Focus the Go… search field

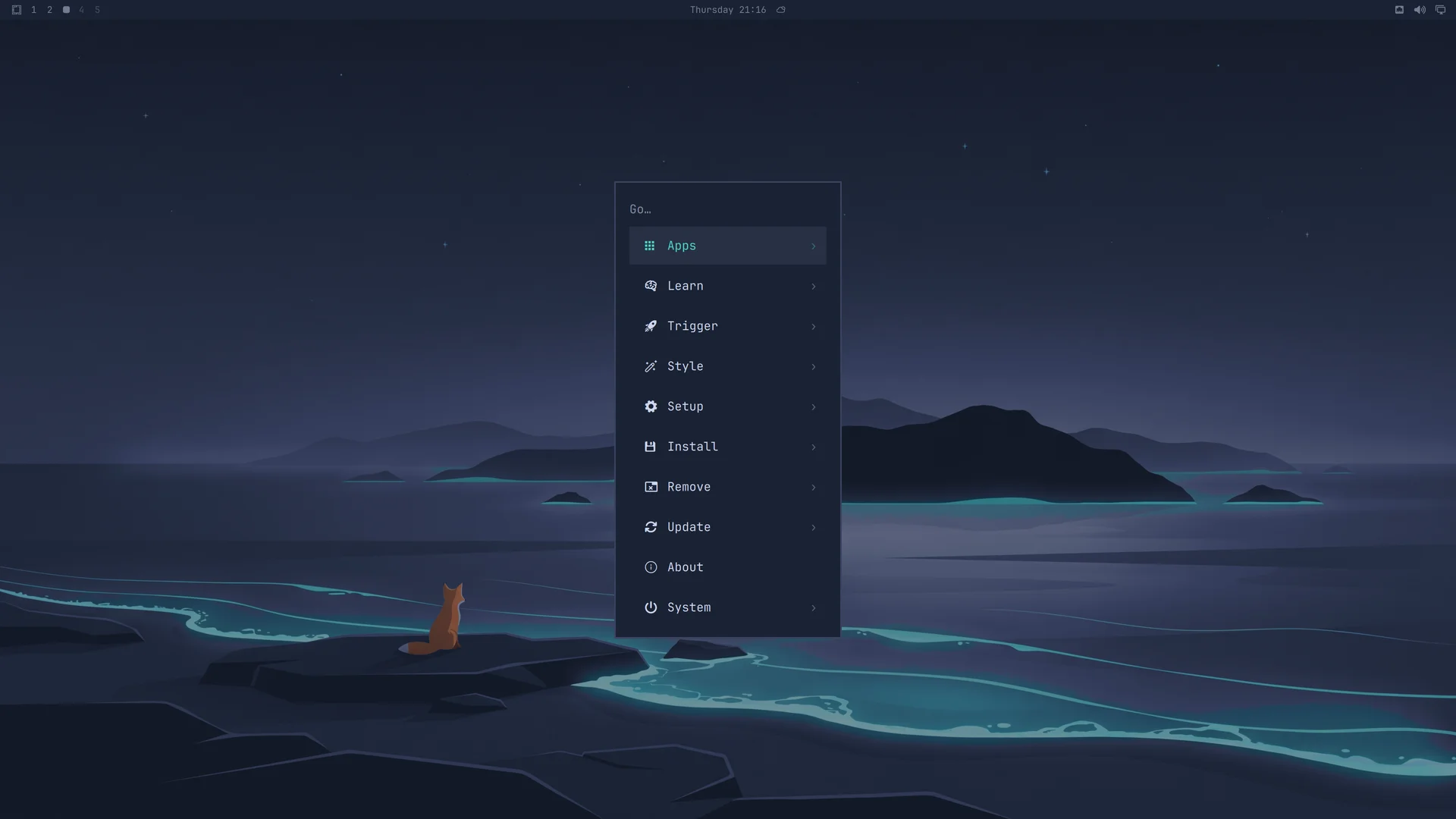[727, 209]
